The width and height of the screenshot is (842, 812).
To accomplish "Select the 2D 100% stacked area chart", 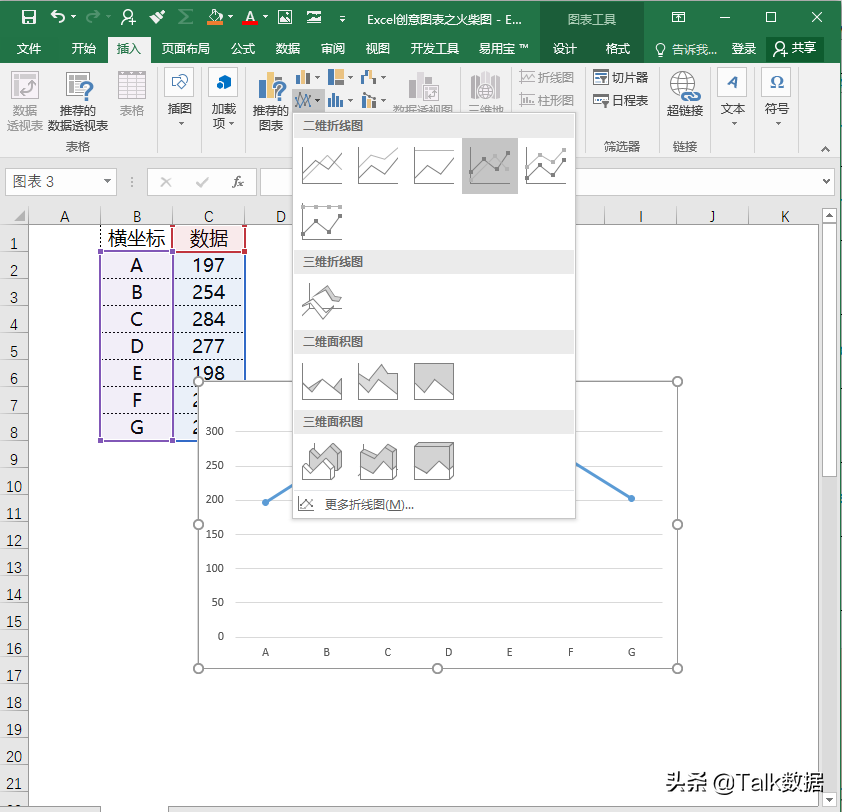I will pyautogui.click(x=434, y=381).
